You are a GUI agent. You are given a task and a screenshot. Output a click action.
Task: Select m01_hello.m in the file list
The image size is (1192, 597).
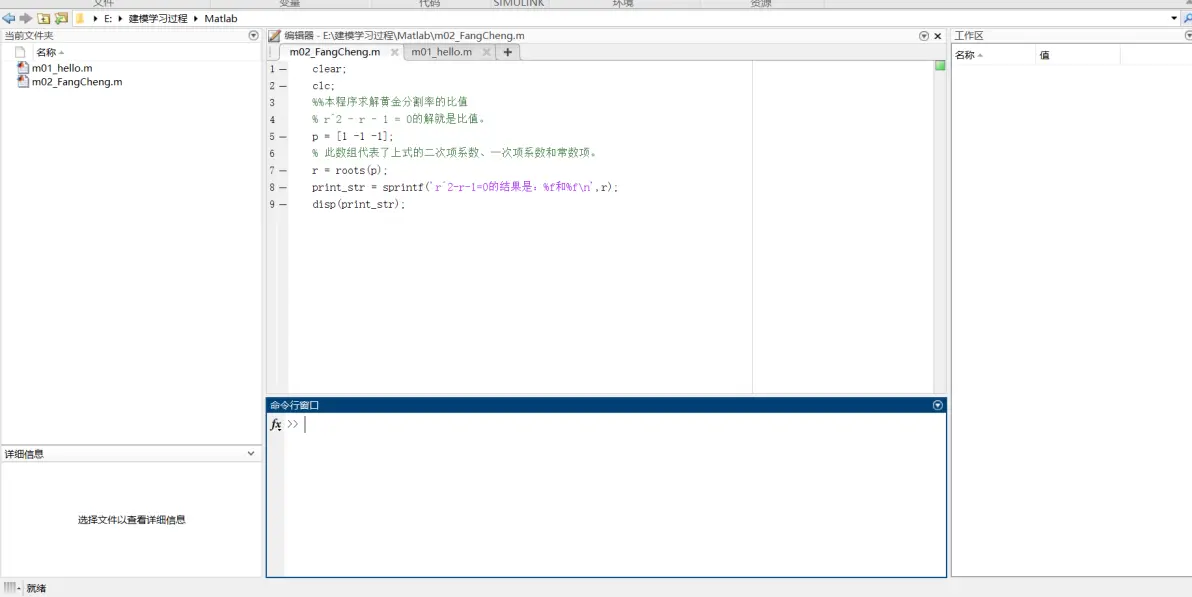(62, 68)
